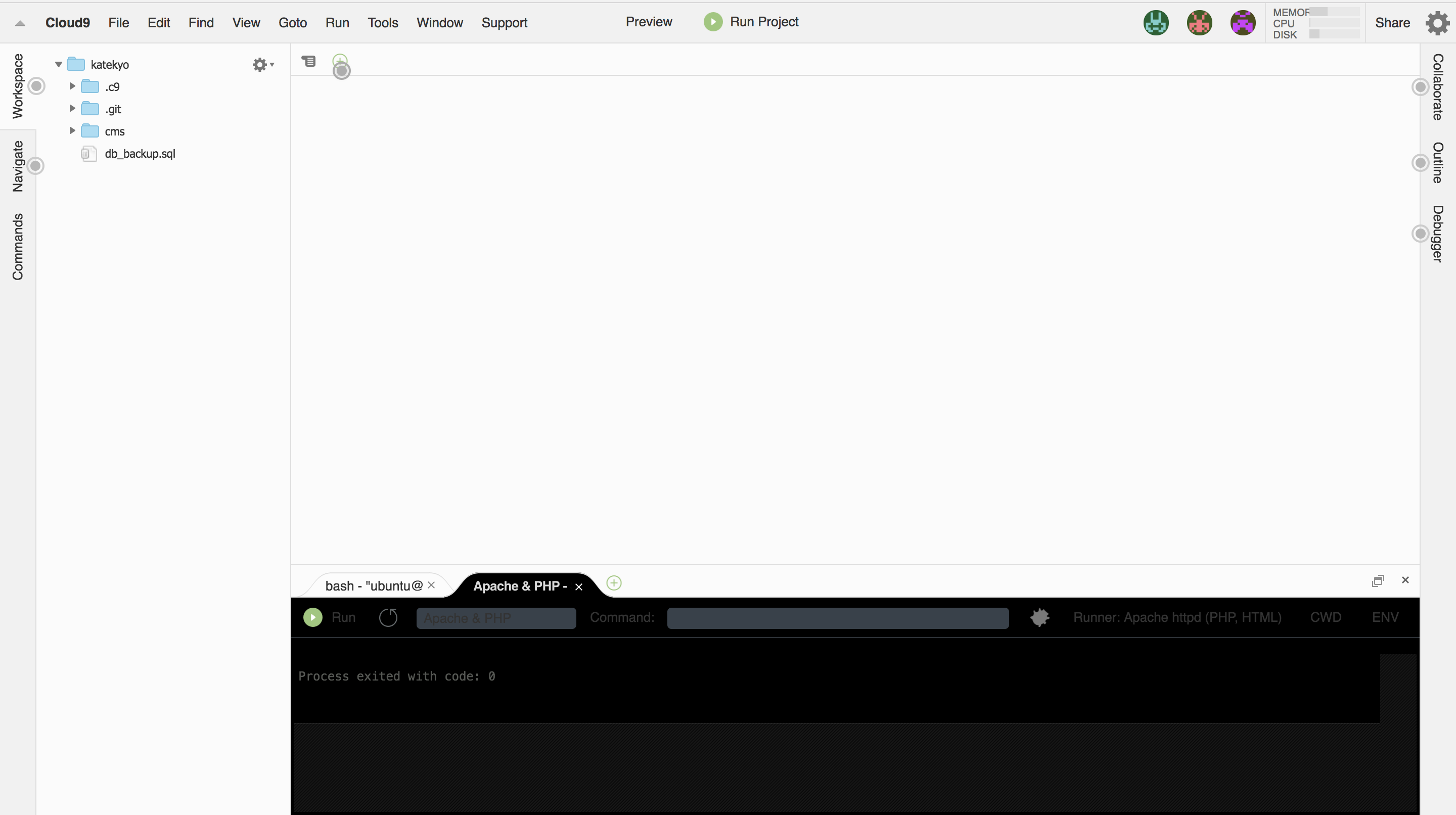Open the Run menu
Image resolution: width=1456 pixels, height=815 pixels.
[337, 23]
